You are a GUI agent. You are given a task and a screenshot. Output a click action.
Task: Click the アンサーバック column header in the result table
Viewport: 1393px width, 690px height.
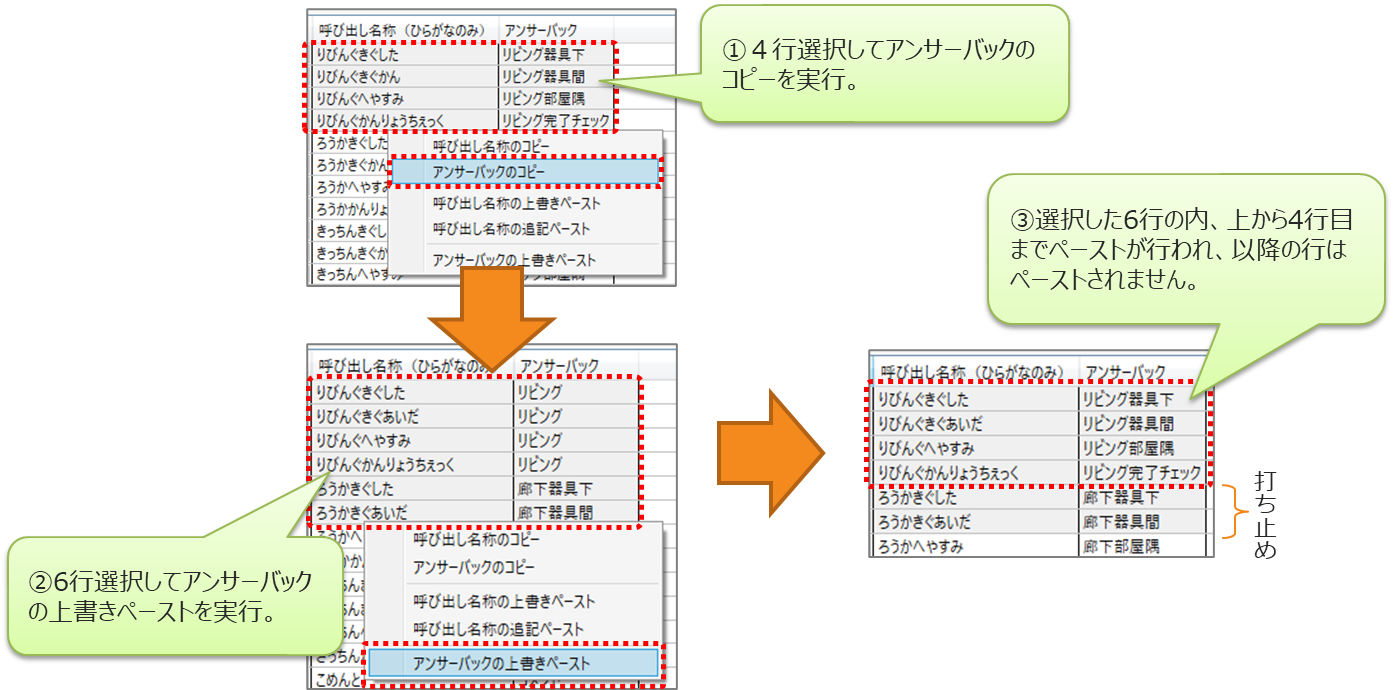[1125, 371]
